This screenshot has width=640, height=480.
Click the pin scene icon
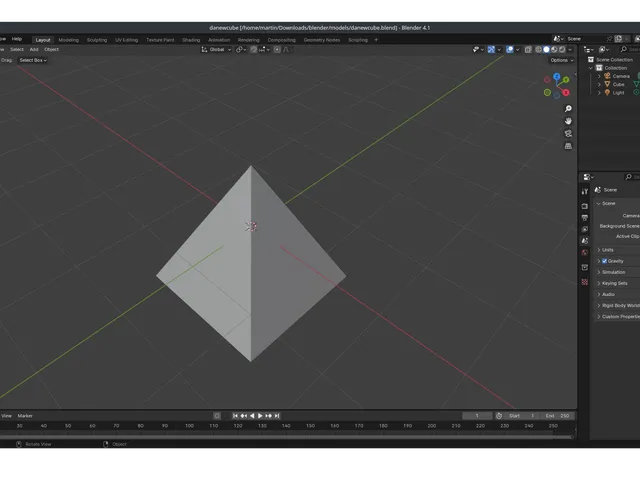point(610,39)
